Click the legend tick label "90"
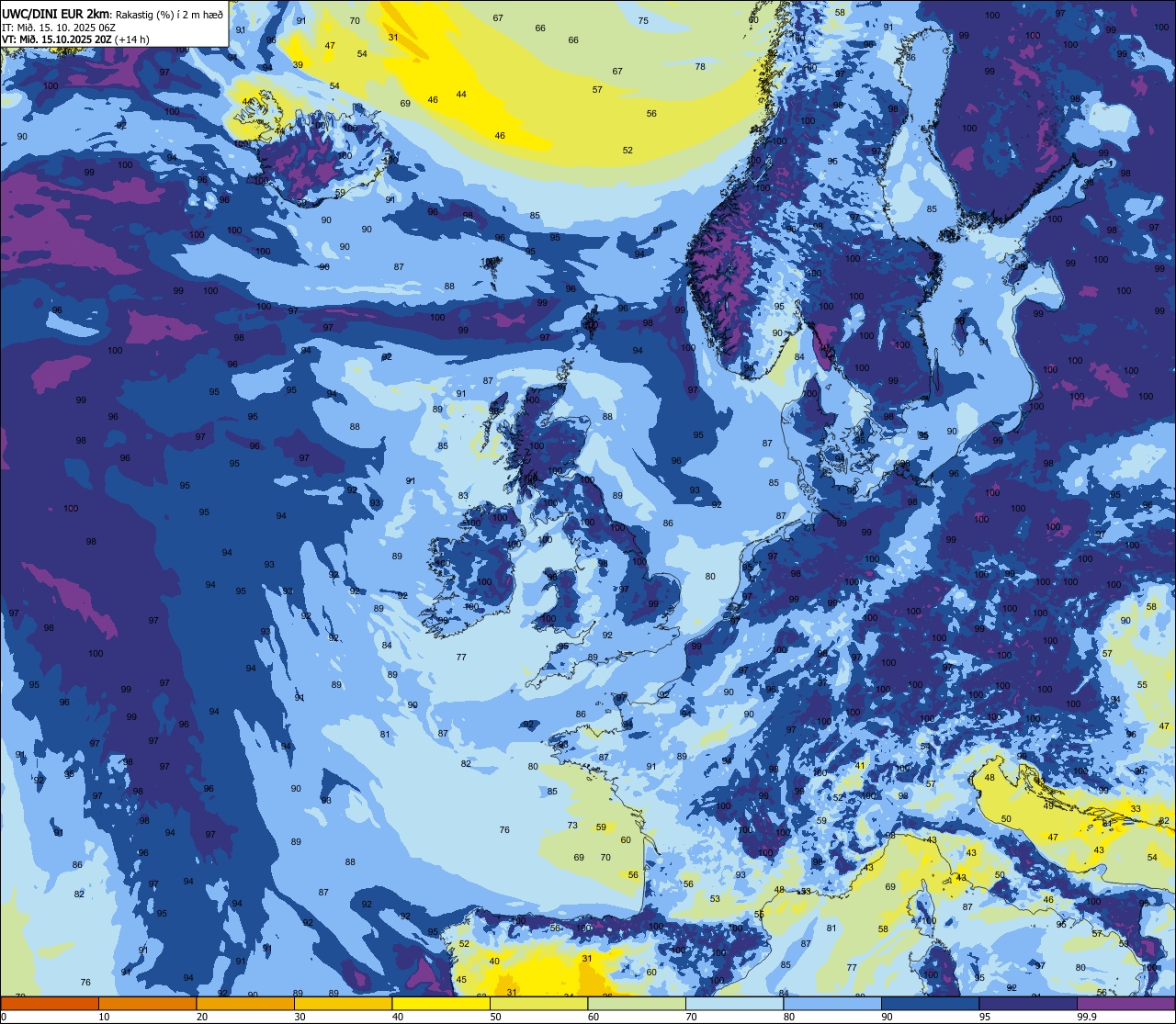Image resolution: width=1176 pixels, height=1024 pixels. pyautogui.click(x=887, y=1017)
